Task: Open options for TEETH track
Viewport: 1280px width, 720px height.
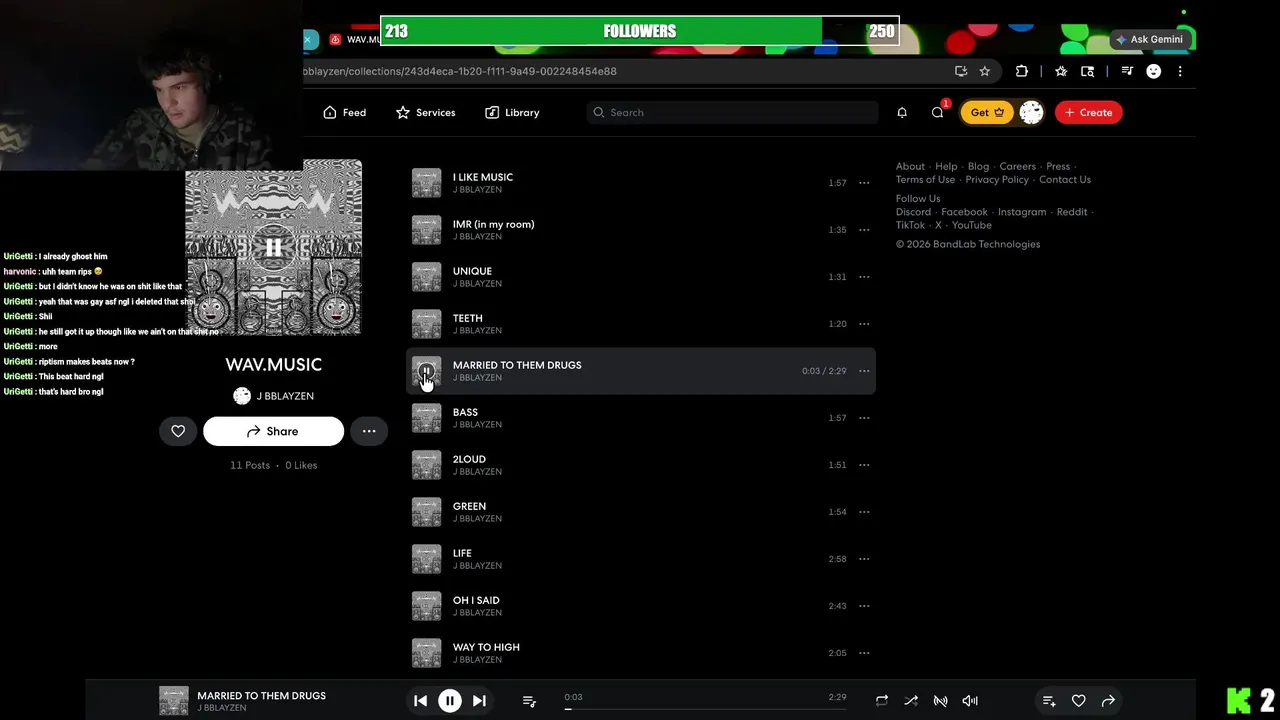Action: coord(864,324)
